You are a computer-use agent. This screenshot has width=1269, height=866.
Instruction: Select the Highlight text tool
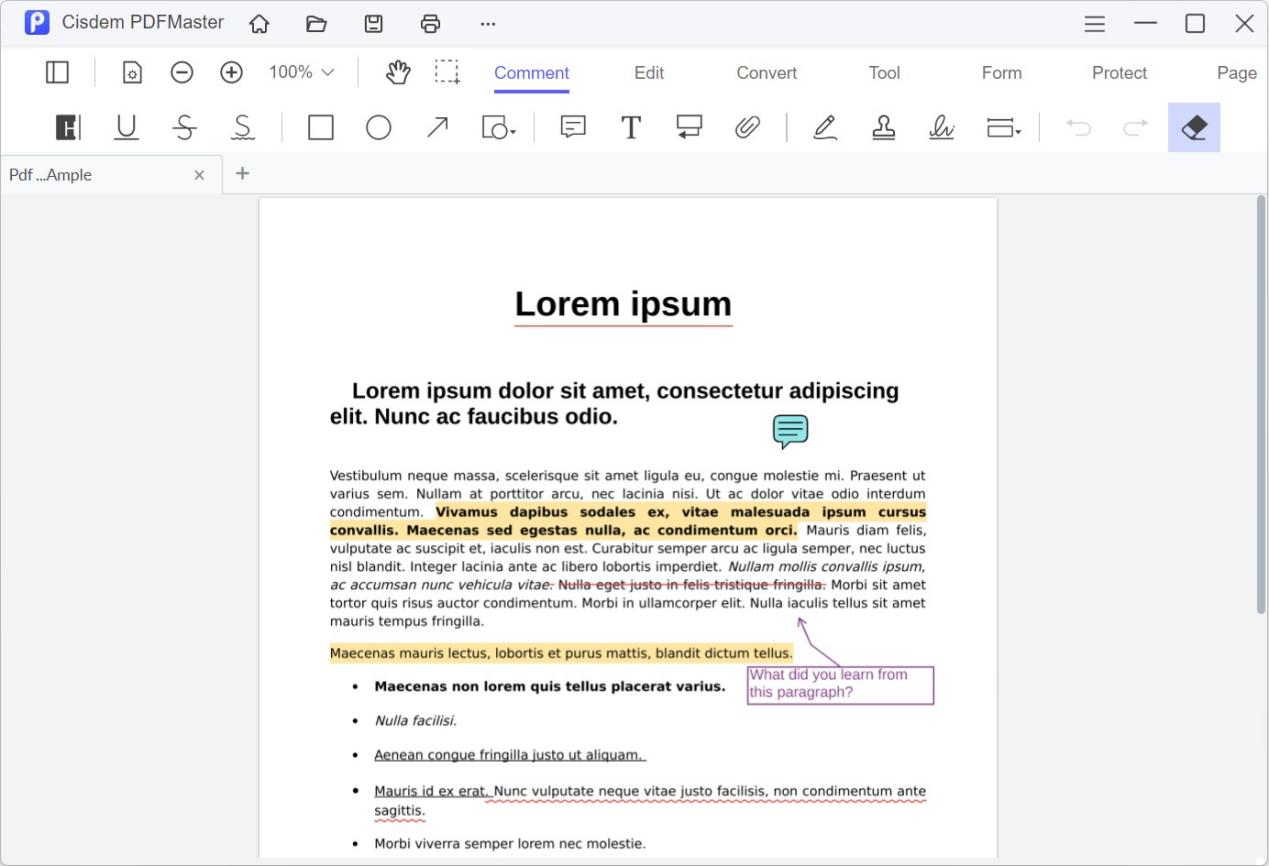[x=68, y=127]
